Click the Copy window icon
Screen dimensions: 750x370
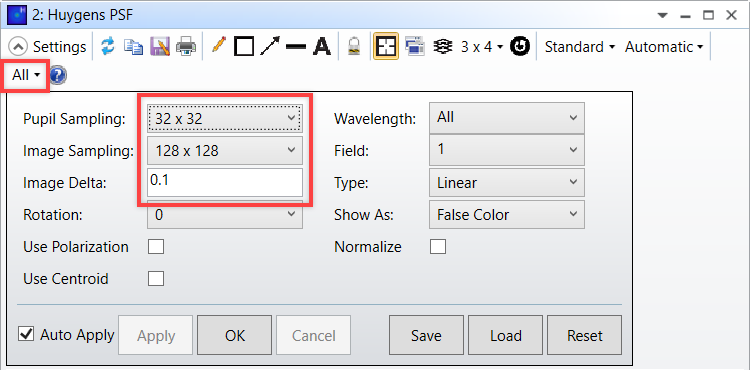click(x=133, y=47)
